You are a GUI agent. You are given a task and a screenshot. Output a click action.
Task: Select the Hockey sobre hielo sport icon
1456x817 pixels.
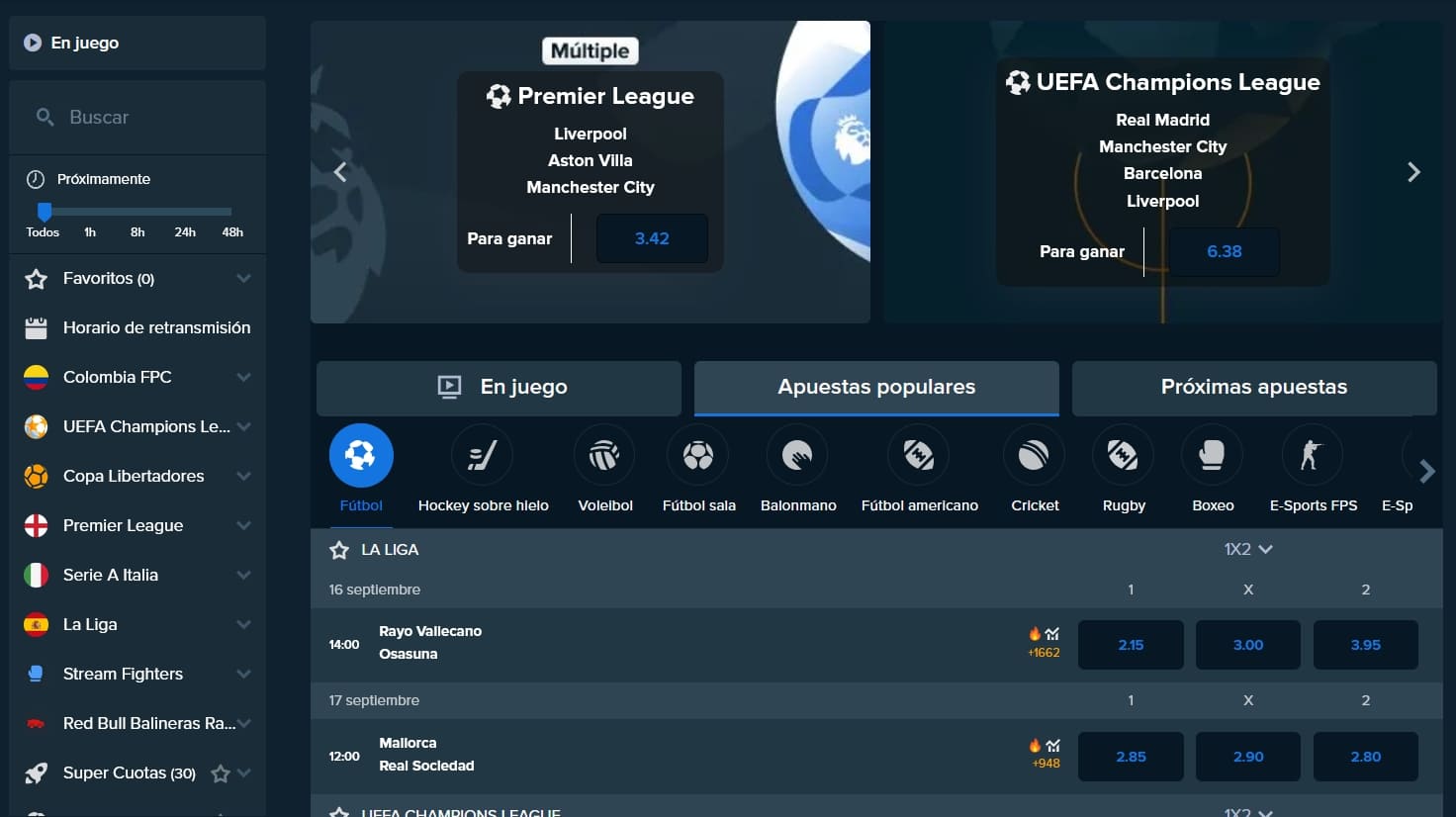pyautogui.click(x=482, y=455)
